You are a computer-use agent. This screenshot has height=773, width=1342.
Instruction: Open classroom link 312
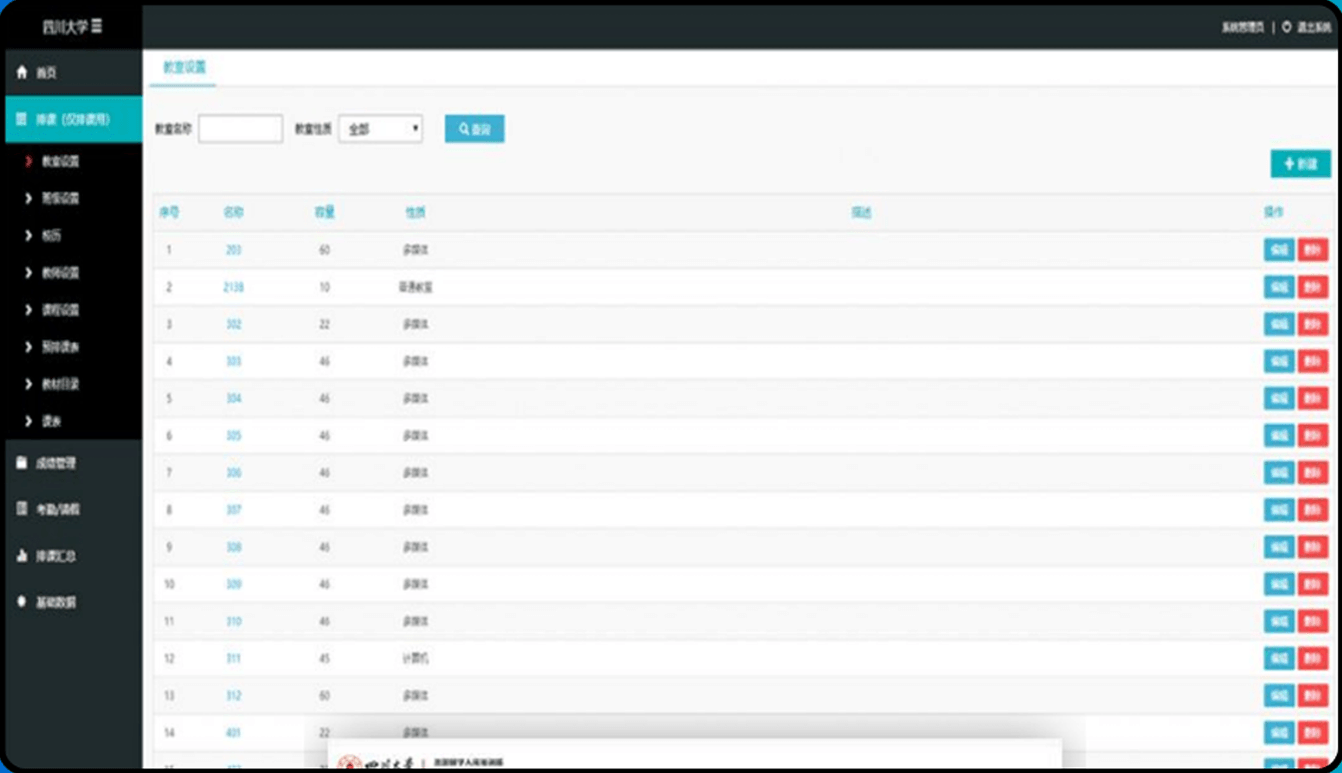[233, 696]
